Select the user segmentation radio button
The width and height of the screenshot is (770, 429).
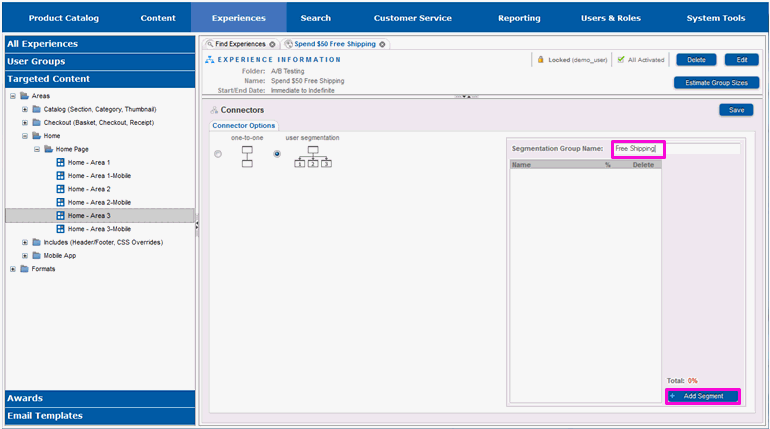(x=277, y=154)
